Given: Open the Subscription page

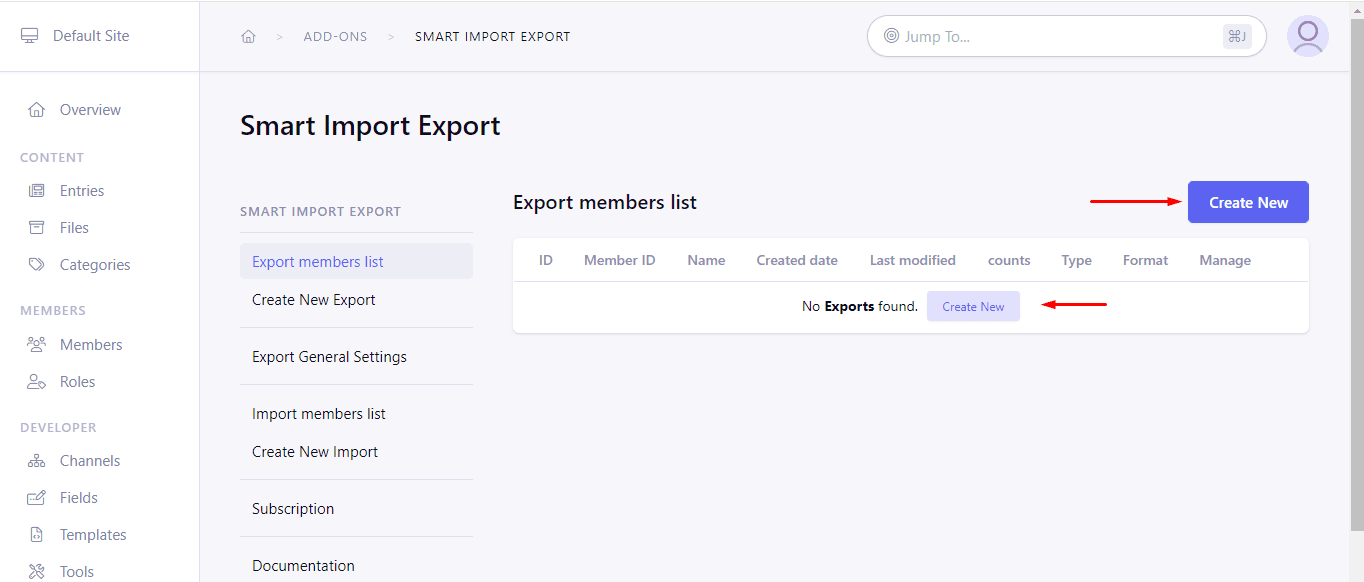Looking at the screenshot, I should tap(293, 508).
